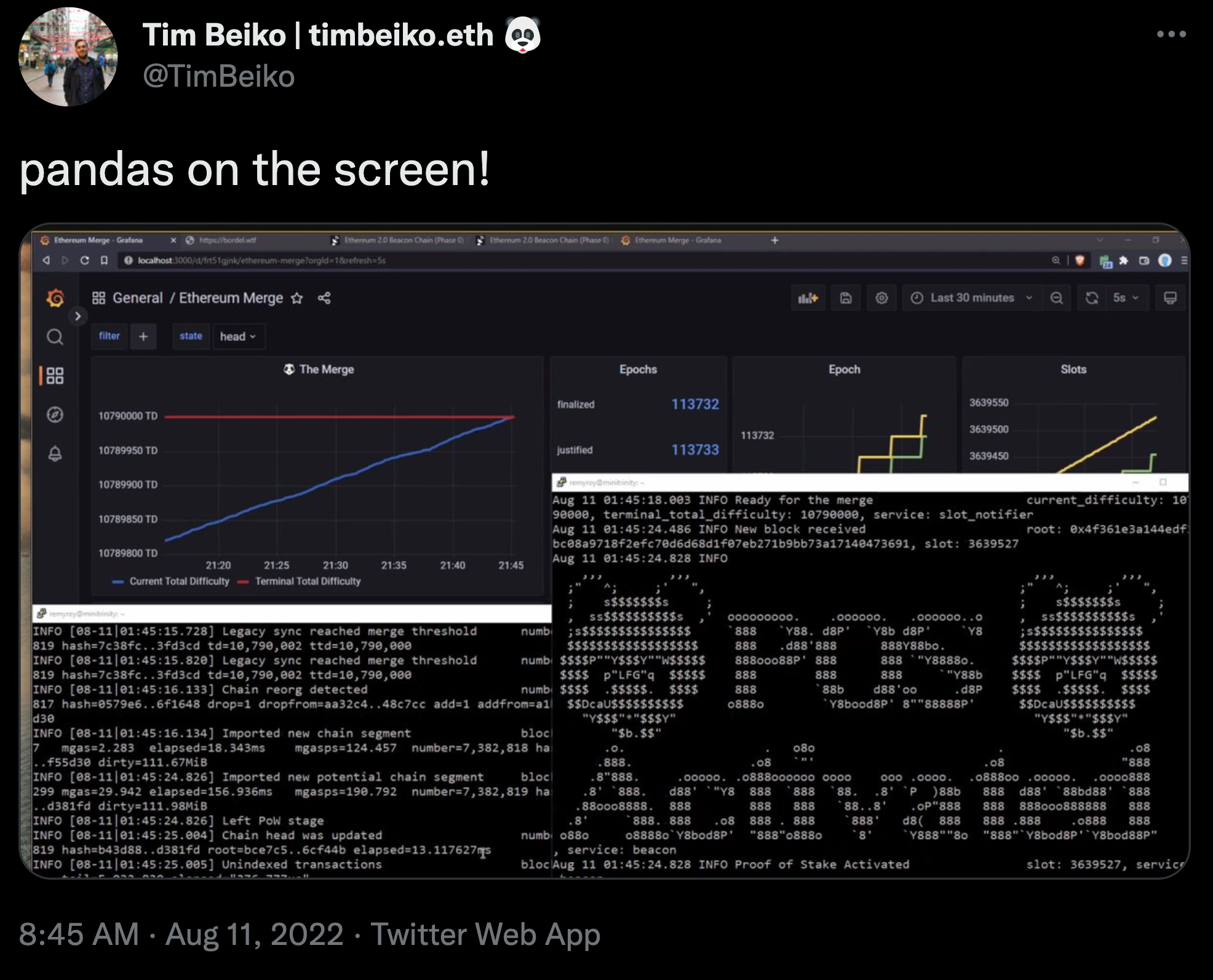The width and height of the screenshot is (1213, 980).
Task: Open the state head variable dropdown
Action: click(238, 336)
